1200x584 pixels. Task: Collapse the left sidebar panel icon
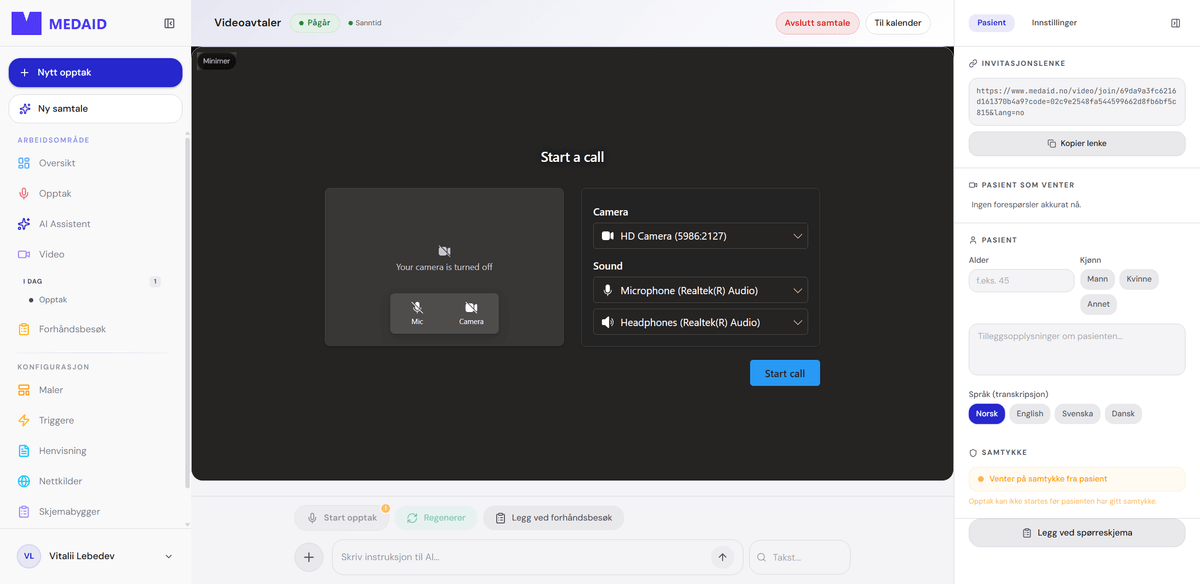coord(169,23)
